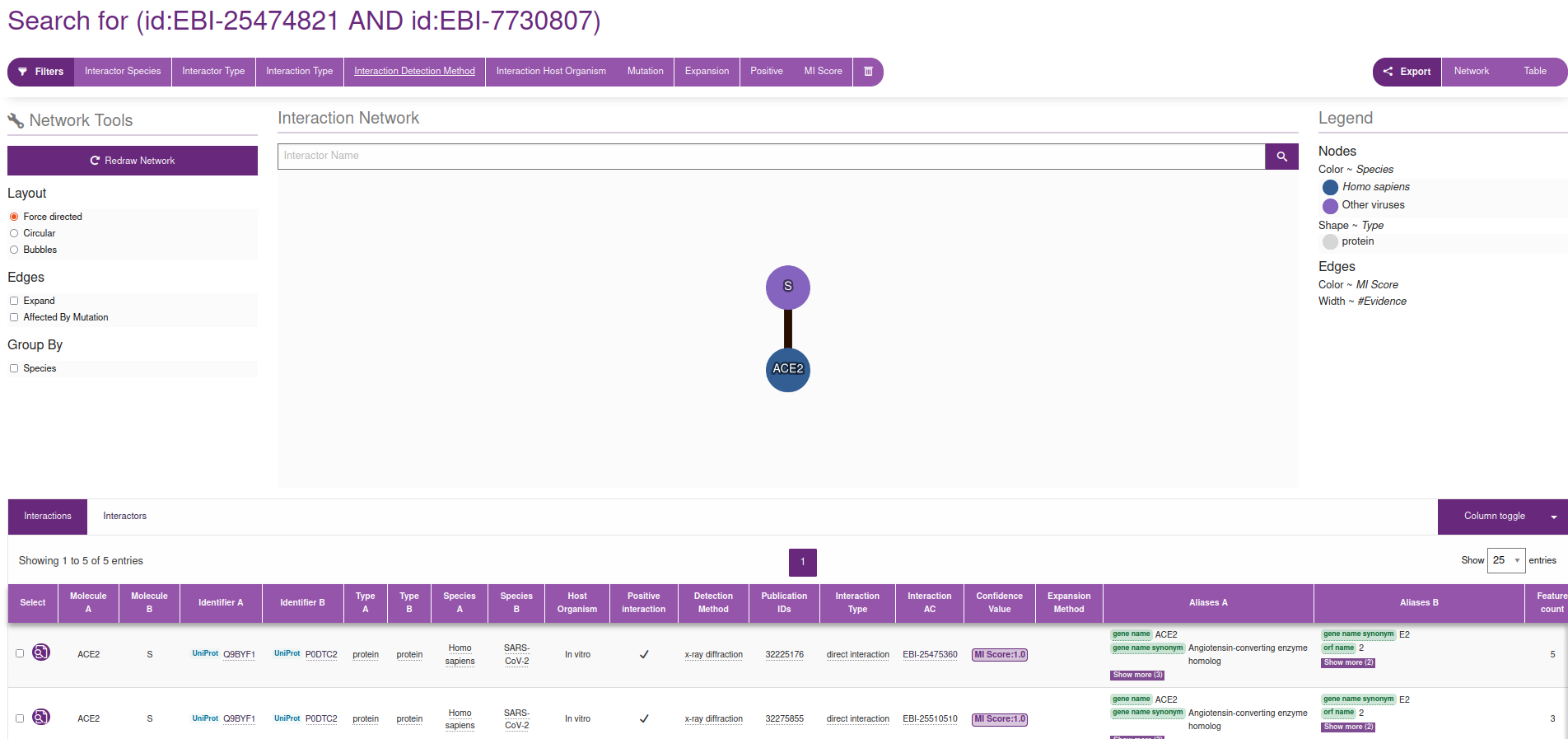Open the Column toggle dropdown
This screenshot has width=1568, height=739.
tap(1502, 517)
